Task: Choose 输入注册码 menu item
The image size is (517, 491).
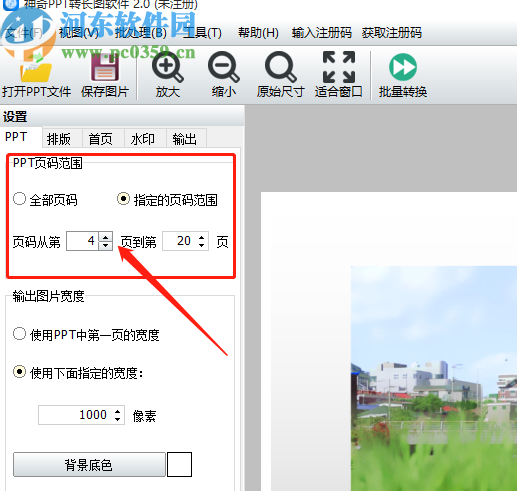Action: tap(322, 33)
